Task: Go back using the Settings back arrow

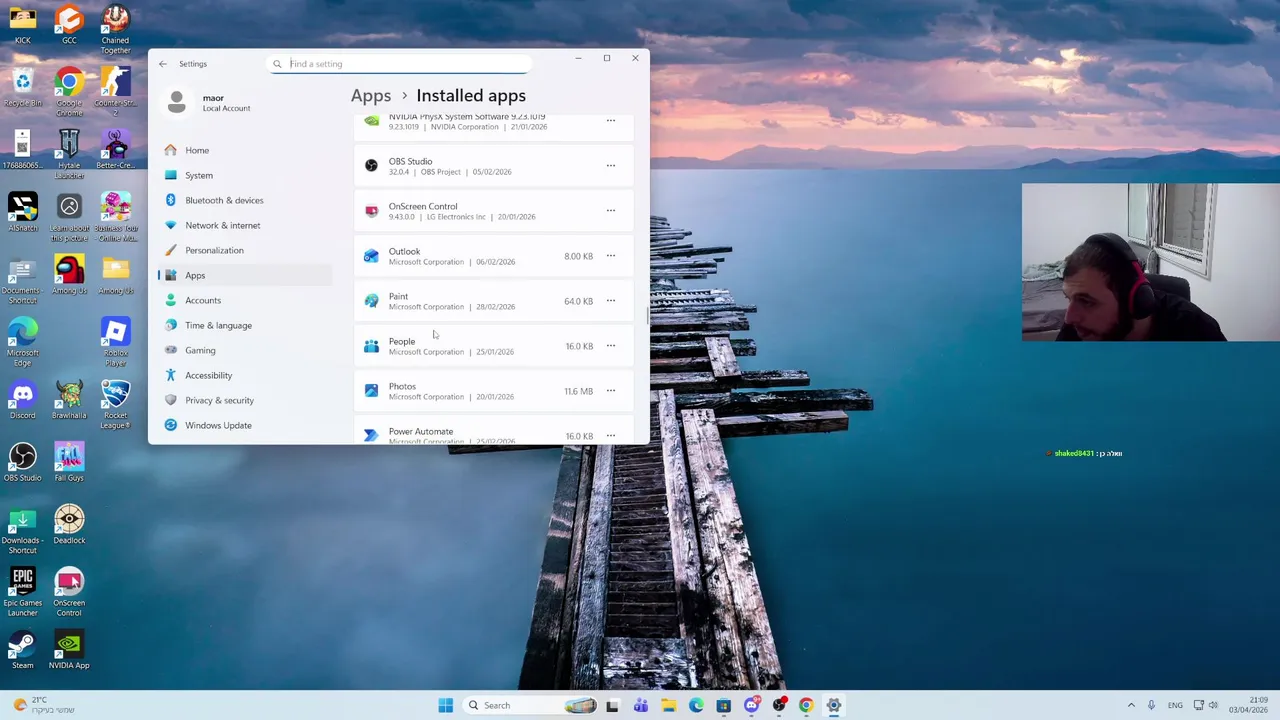Action: (163, 64)
